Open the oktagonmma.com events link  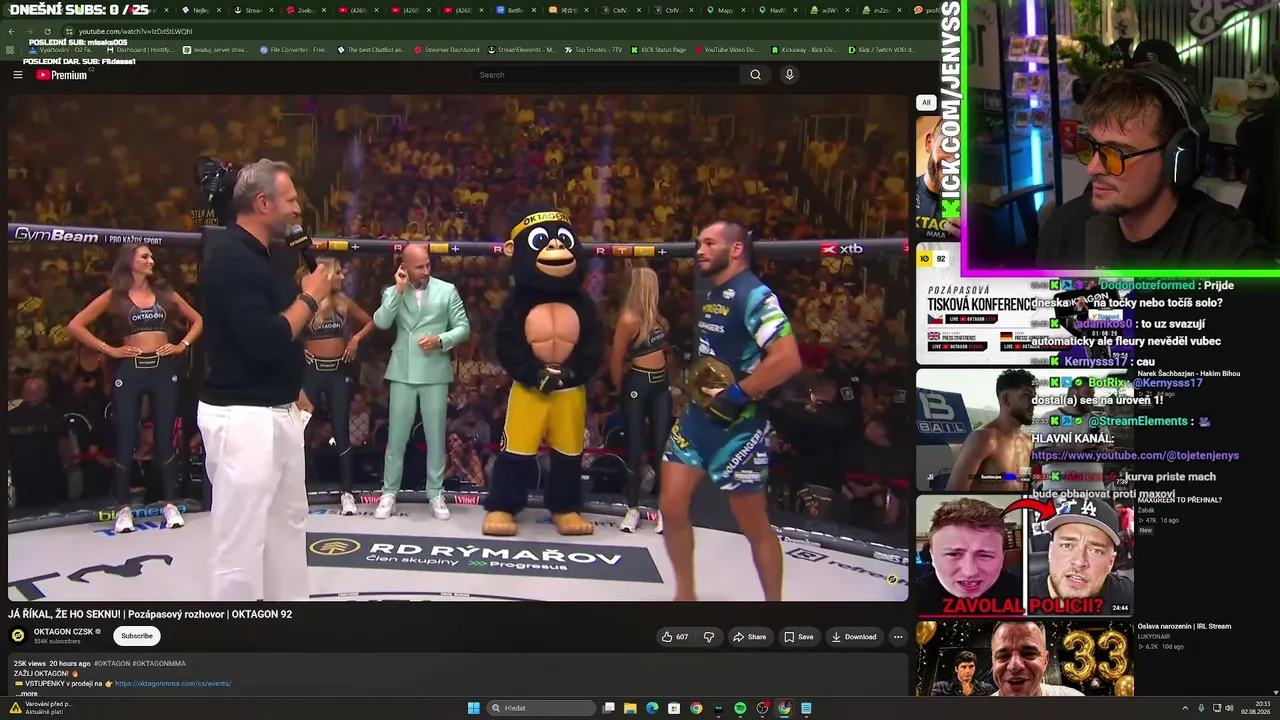pyautogui.click(x=173, y=684)
